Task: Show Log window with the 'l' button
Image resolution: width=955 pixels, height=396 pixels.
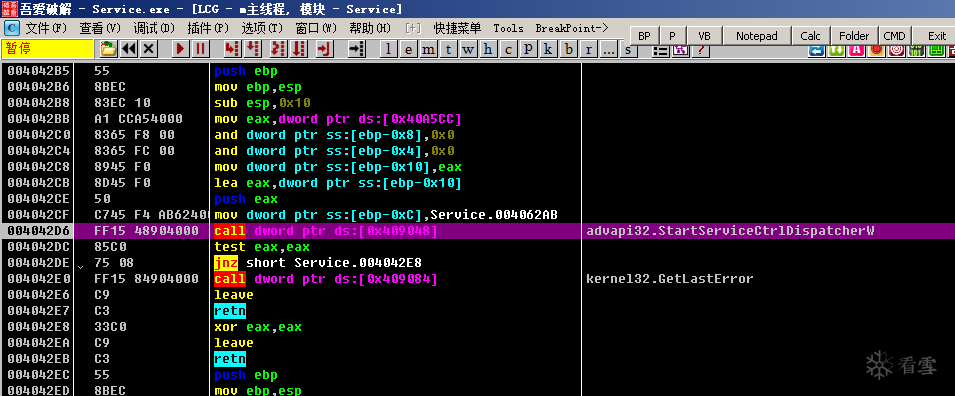Action: [x=389, y=49]
